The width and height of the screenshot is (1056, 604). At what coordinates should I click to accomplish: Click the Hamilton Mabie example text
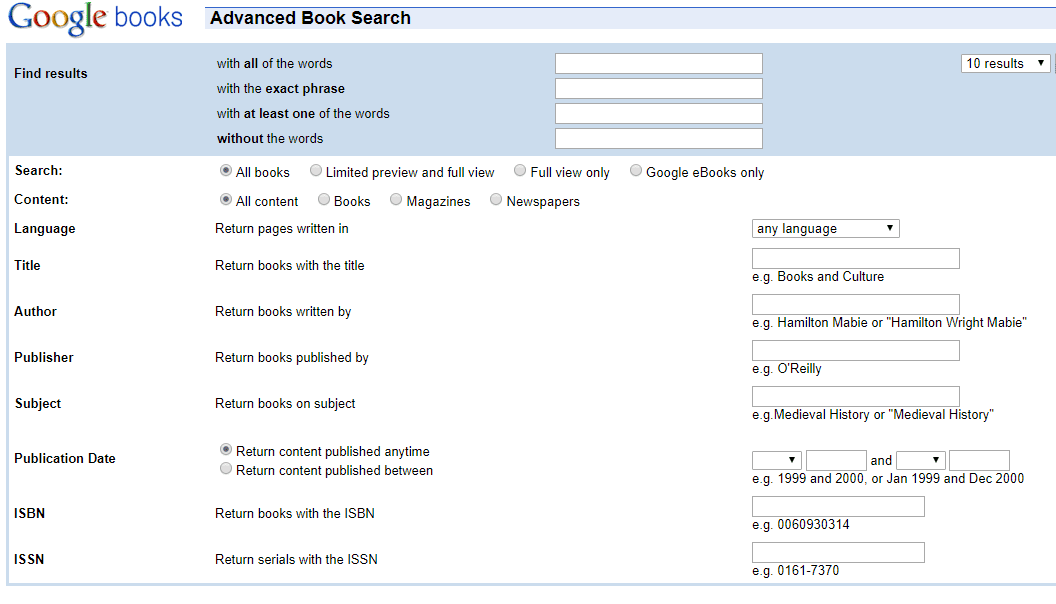click(889, 323)
